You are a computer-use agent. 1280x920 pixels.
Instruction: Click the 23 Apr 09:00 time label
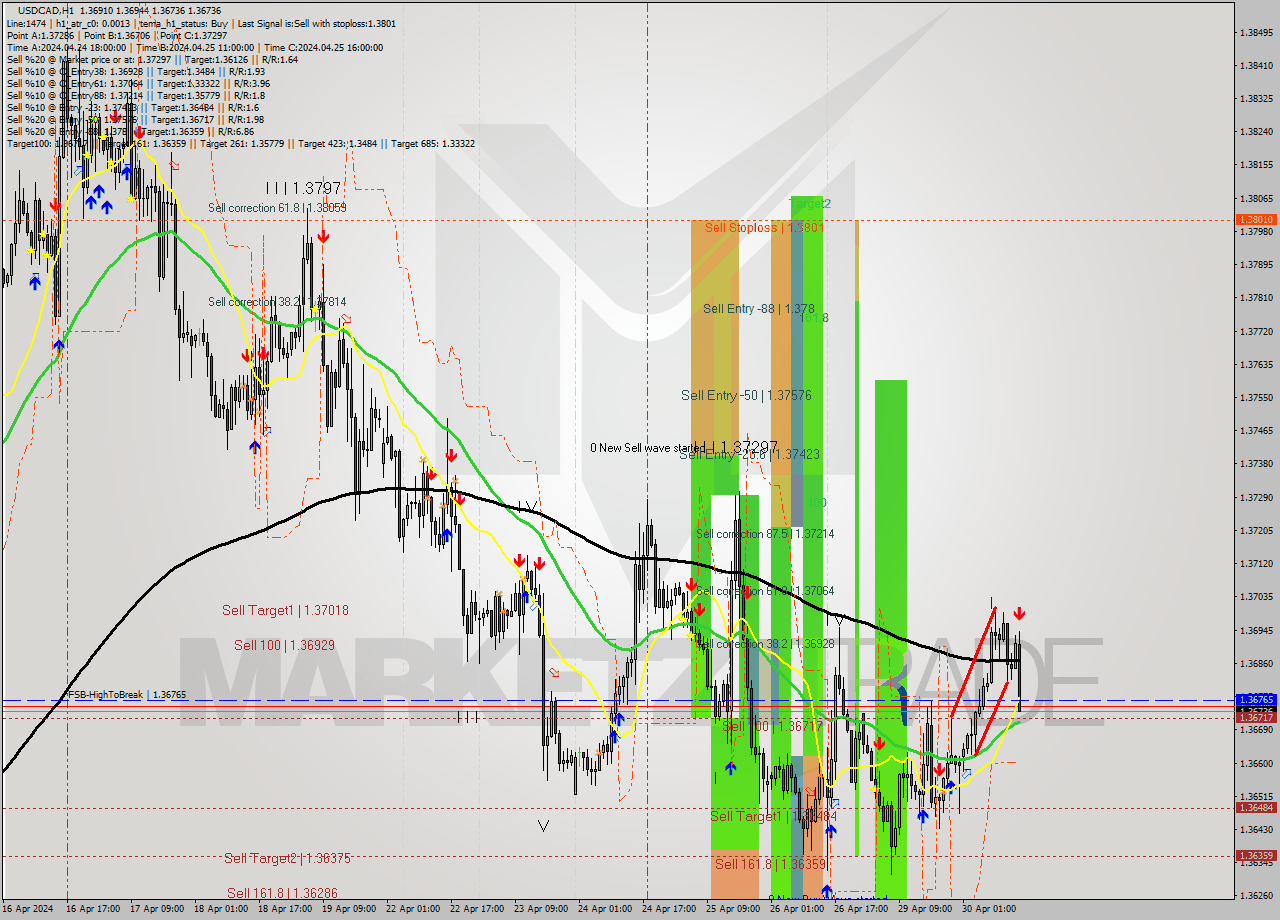[x=541, y=909]
